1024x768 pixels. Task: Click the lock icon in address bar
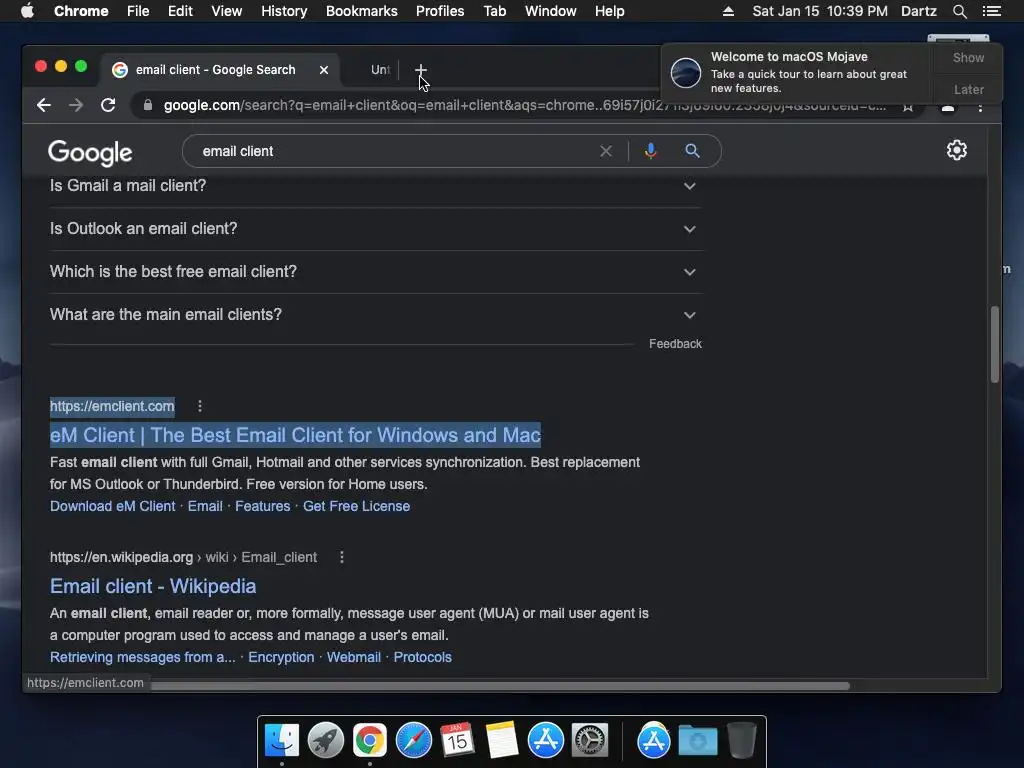pos(148,105)
